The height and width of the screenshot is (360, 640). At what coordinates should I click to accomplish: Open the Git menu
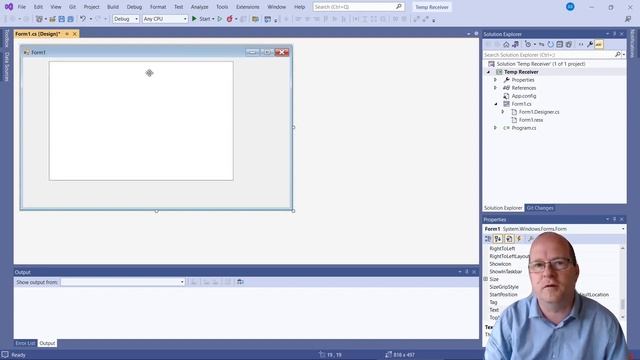72,7
